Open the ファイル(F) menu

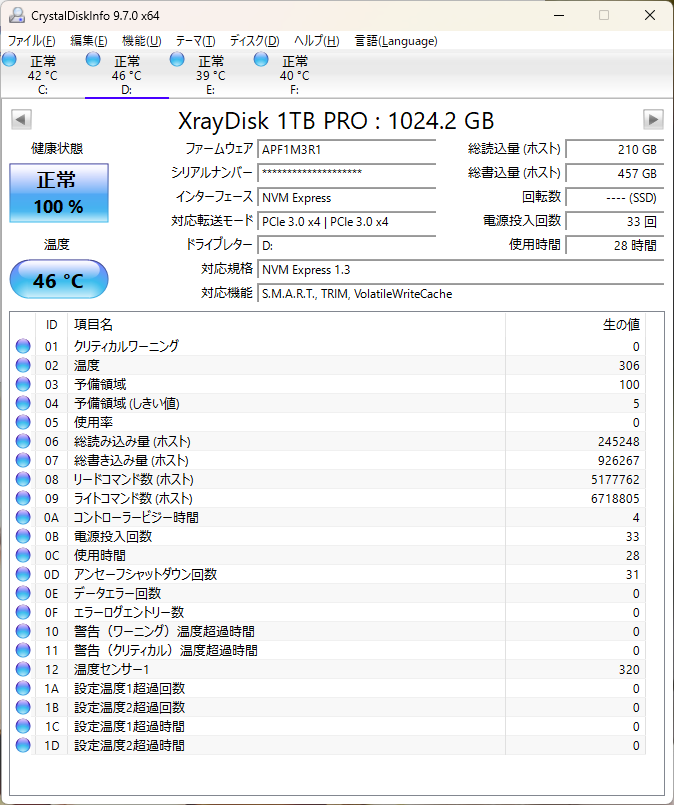[32, 41]
